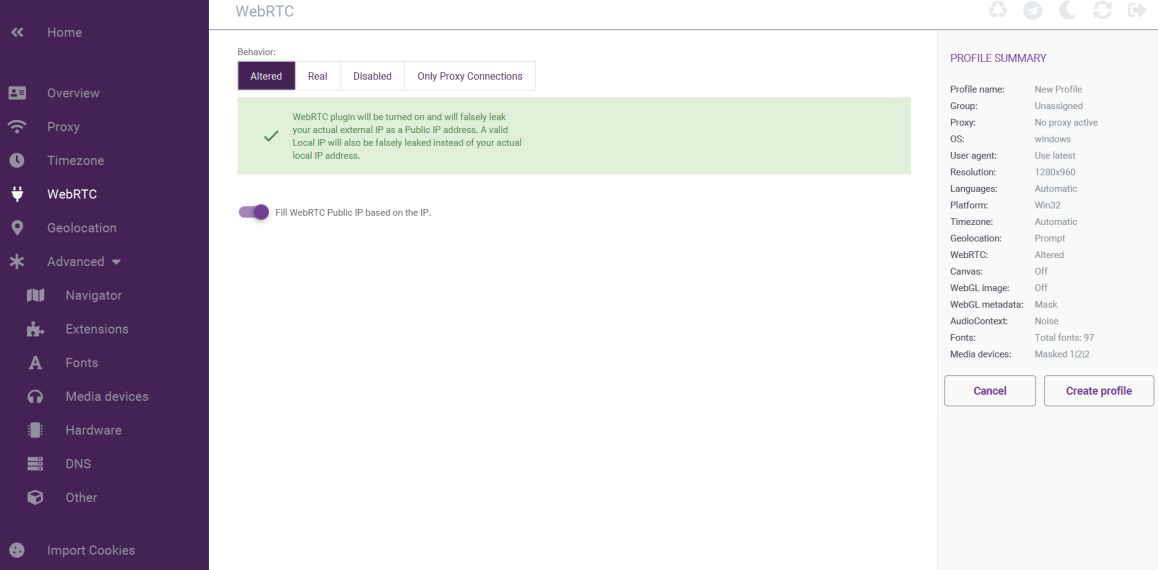The image size is (1158, 570).
Task: Open the Timezone menu item
Action: click(75, 161)
